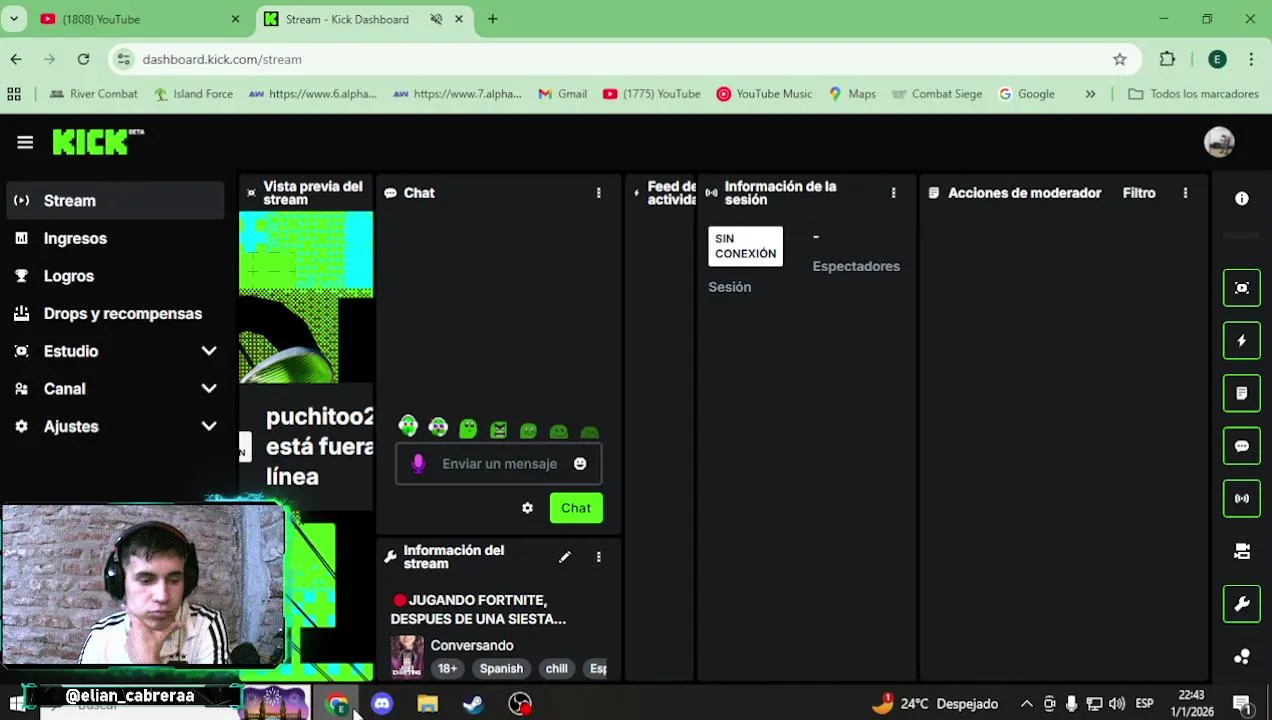Open the browser extensions puzzle icon
Image resolution: width=1272 pixels, height=720 pixels.
(1167, 59)
